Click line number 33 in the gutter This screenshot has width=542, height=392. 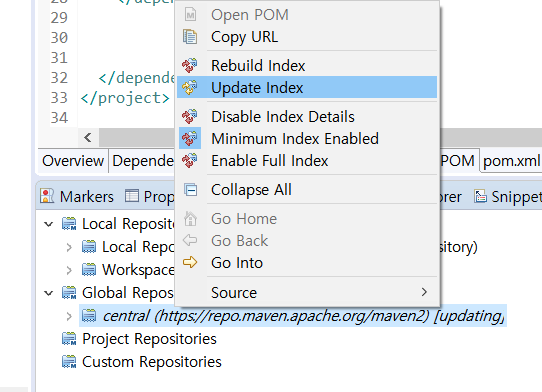(59, 98)
